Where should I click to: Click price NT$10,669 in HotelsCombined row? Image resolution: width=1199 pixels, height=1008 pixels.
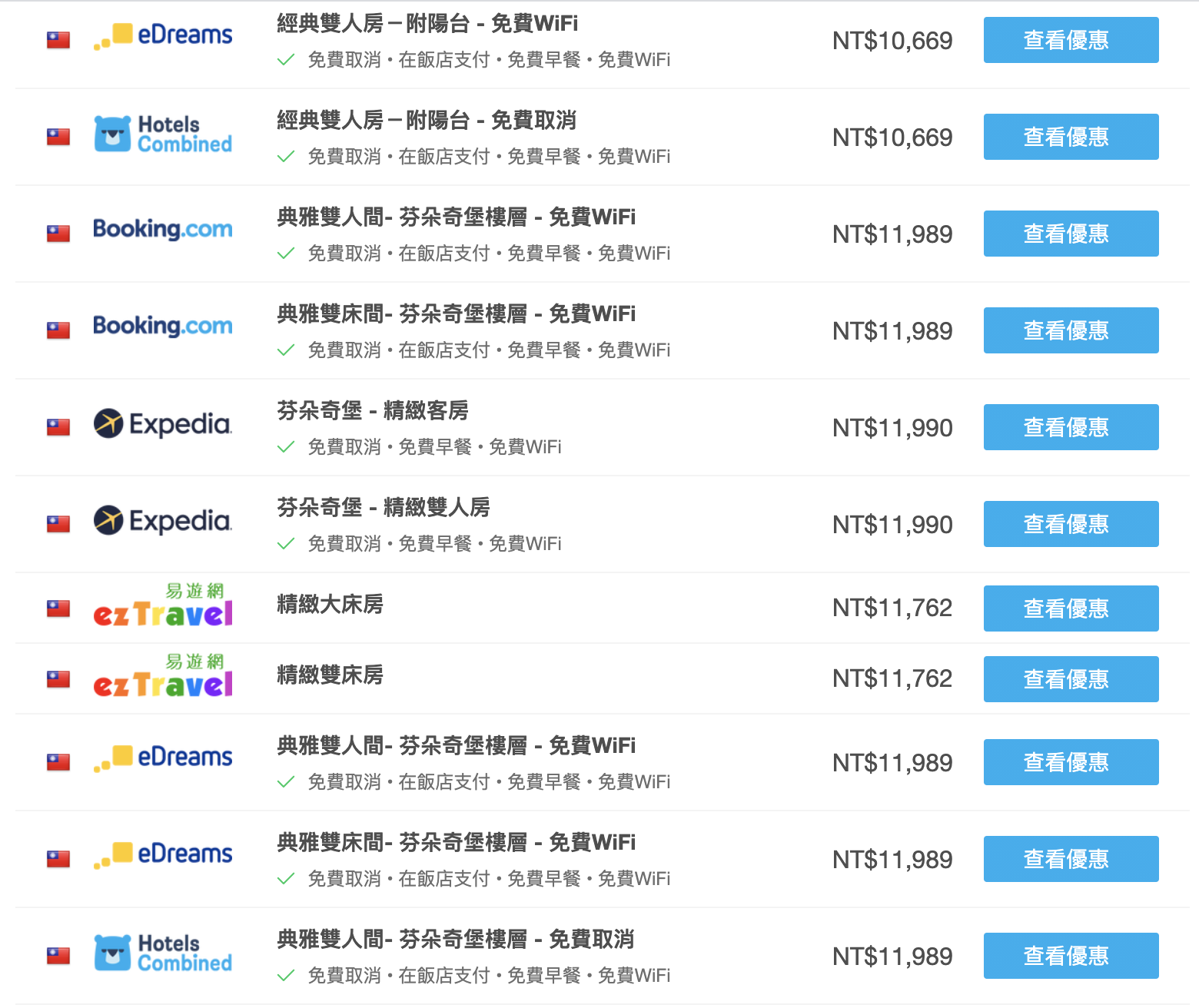click(x=892, y=138)
